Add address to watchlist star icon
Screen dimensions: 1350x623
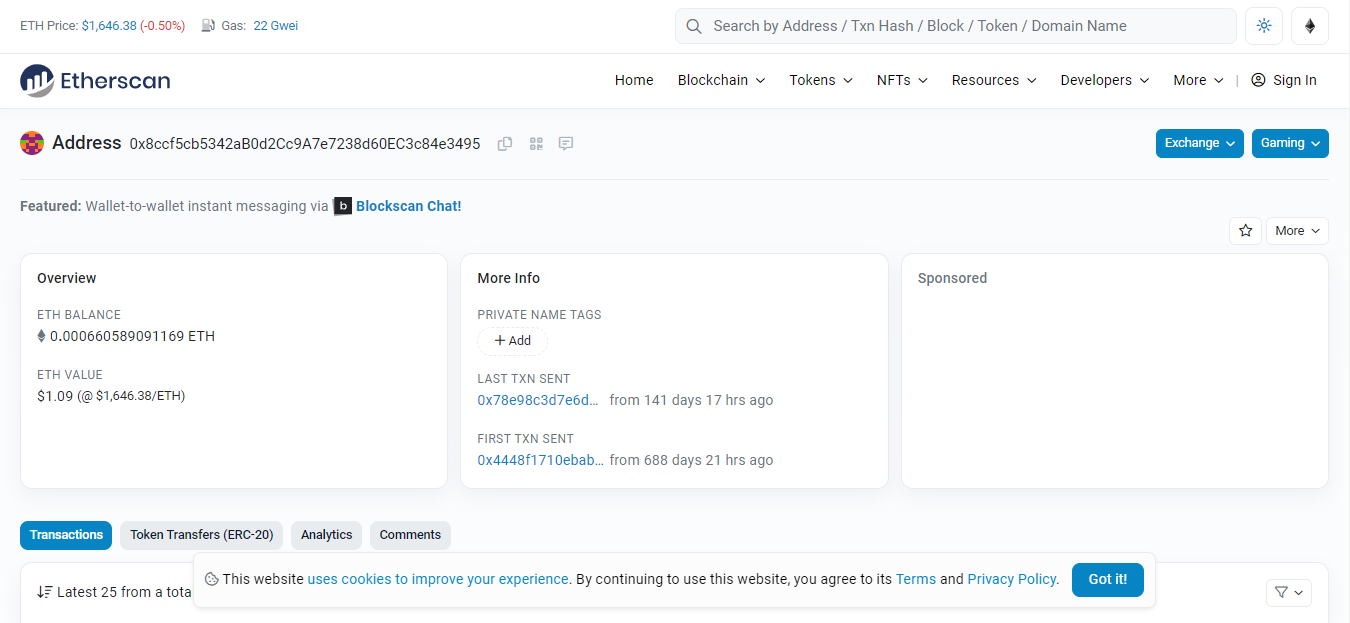(x=1245, y=231)
